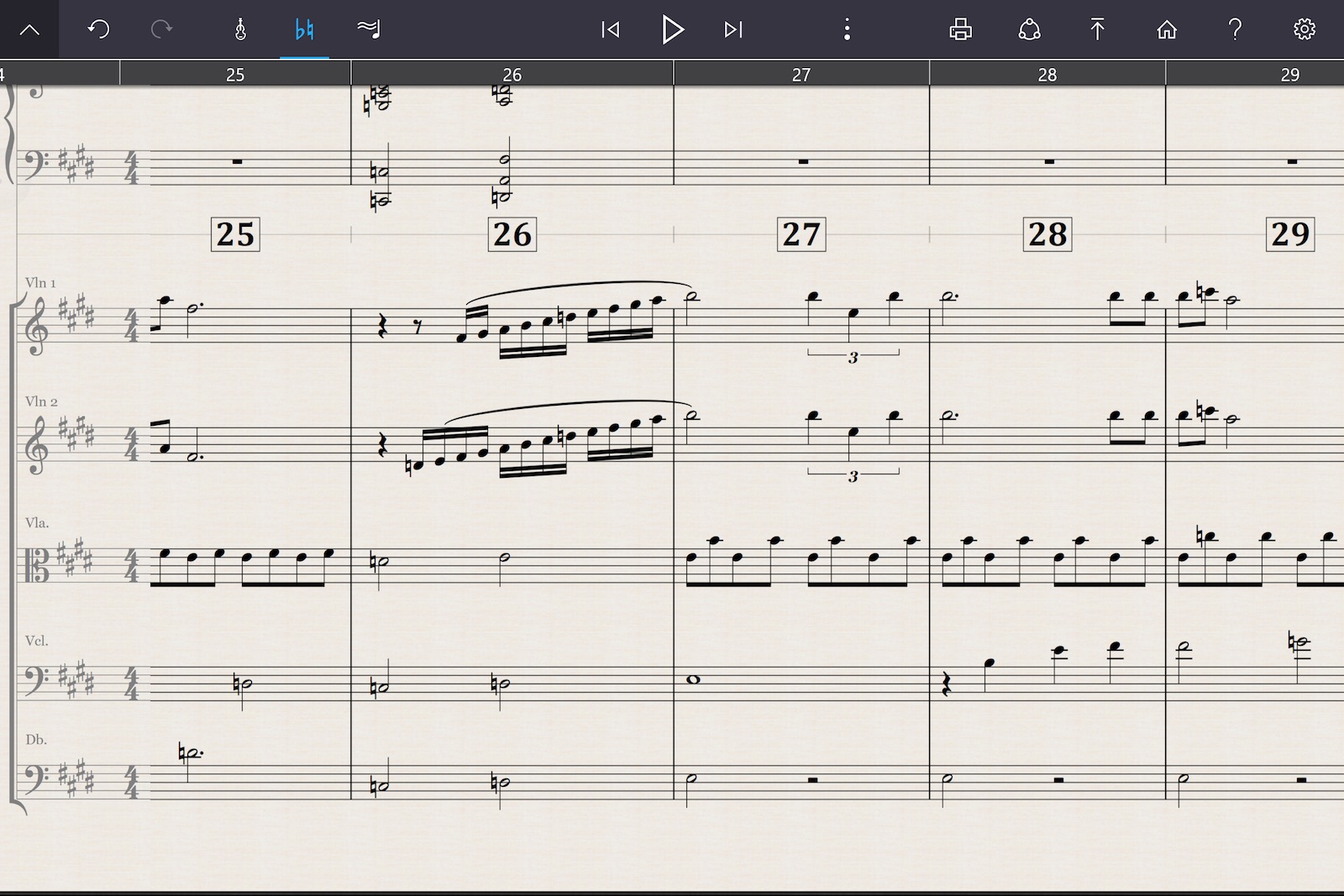Open the three-dot more options menu
This screenshot has height=896, width=1344.
tap(848, 29)
